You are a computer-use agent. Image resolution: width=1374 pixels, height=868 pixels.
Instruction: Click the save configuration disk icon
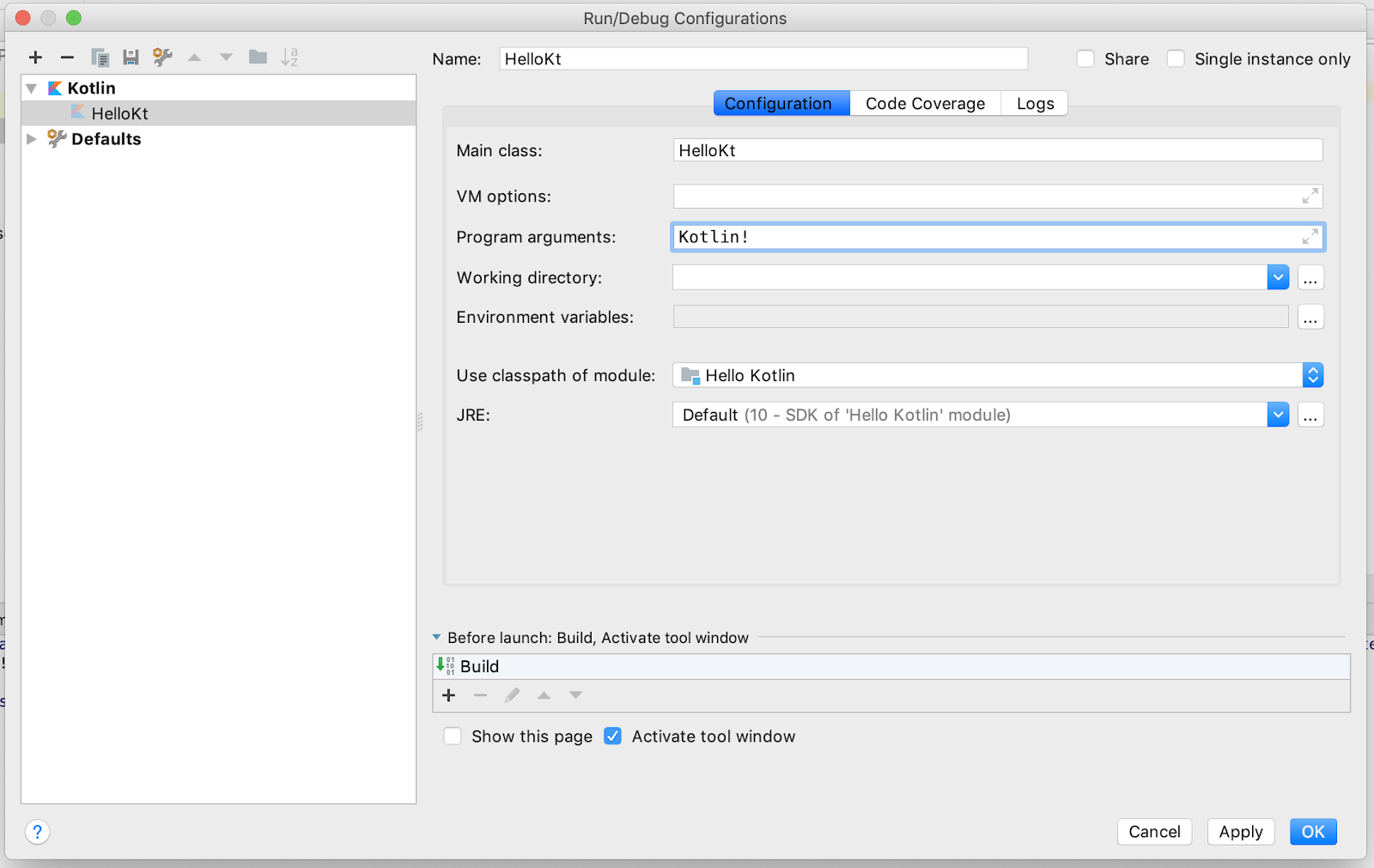click(131, 58)
